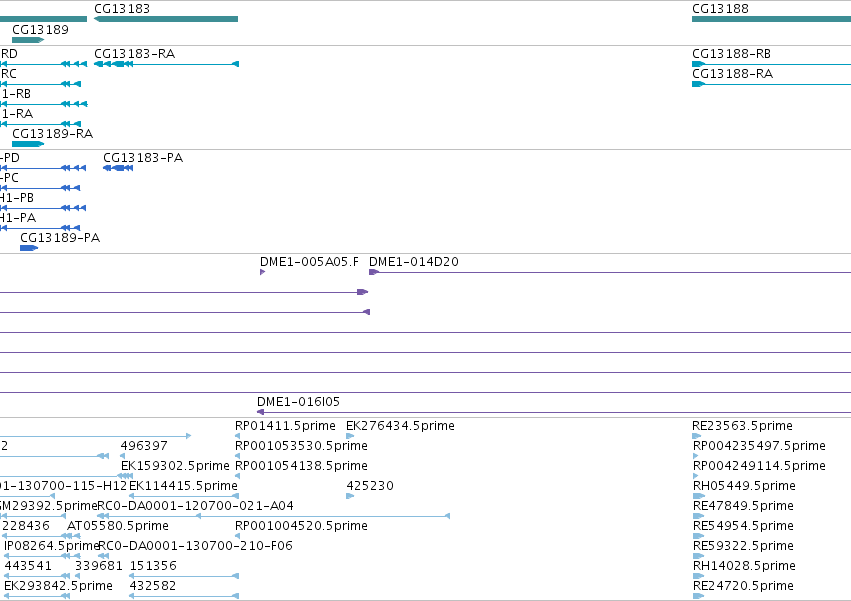This screenshot has width=851, height=601.
Task: Click the DME1-014D20 label
Action: click(x=414, y=262)
